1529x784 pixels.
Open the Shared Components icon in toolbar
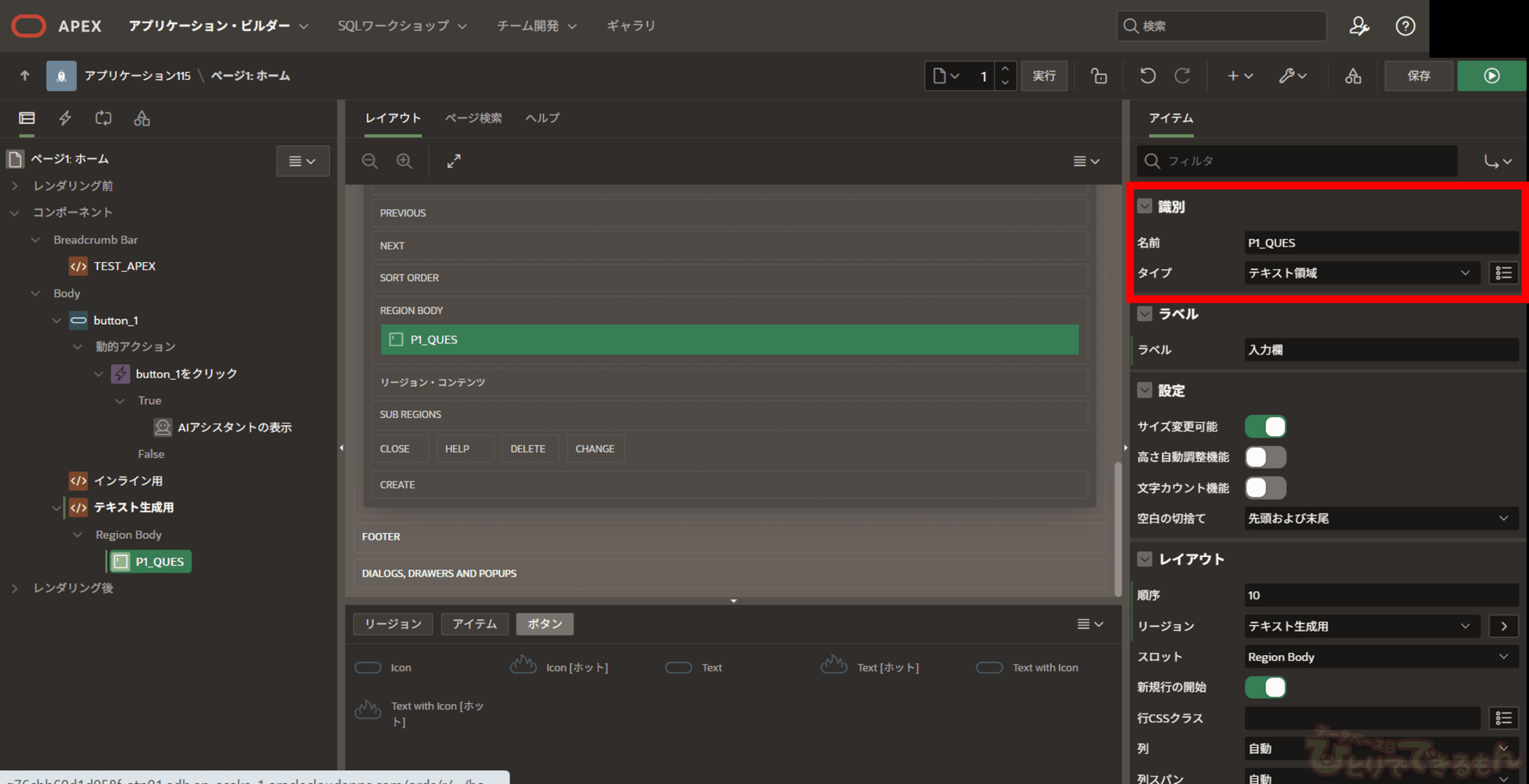point(1353,76)
